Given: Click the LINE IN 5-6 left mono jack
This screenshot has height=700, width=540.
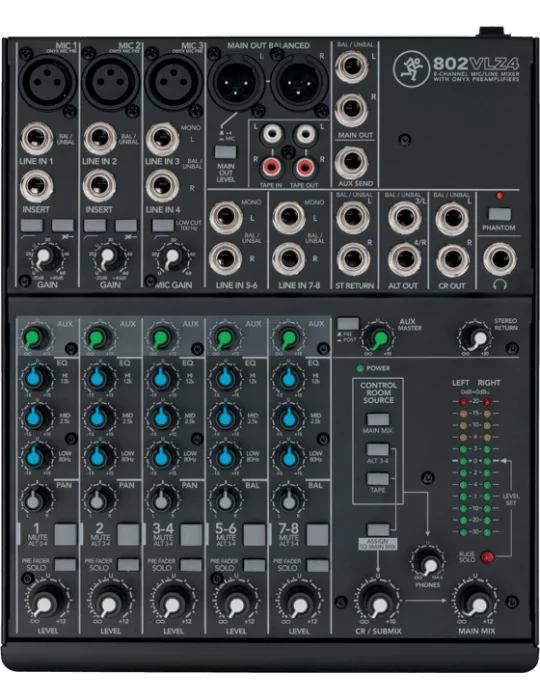Looking at the screenshot, I should (x=226, y=217).
